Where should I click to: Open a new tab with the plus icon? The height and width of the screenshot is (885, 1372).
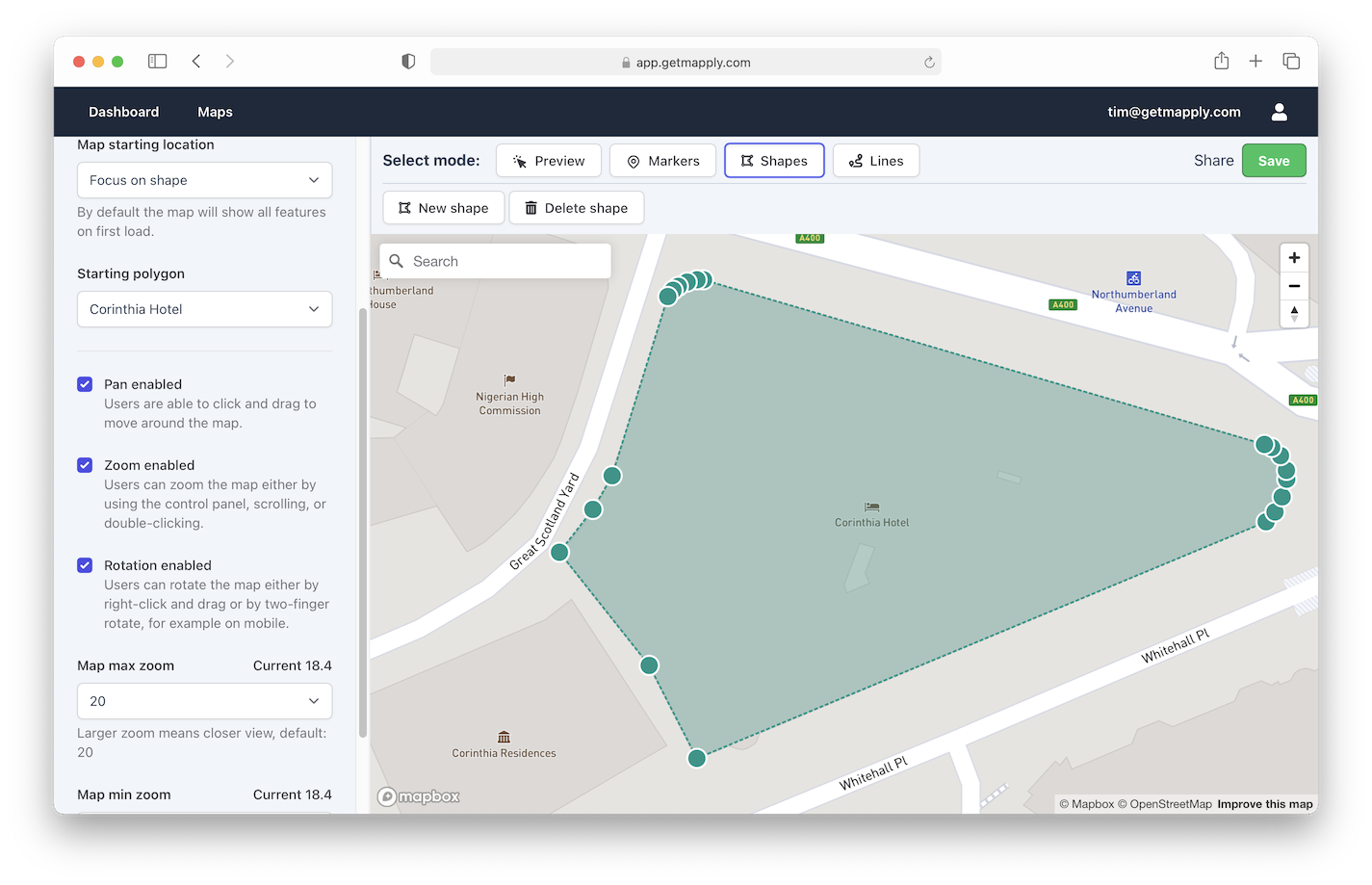[x=1256, y=61]
